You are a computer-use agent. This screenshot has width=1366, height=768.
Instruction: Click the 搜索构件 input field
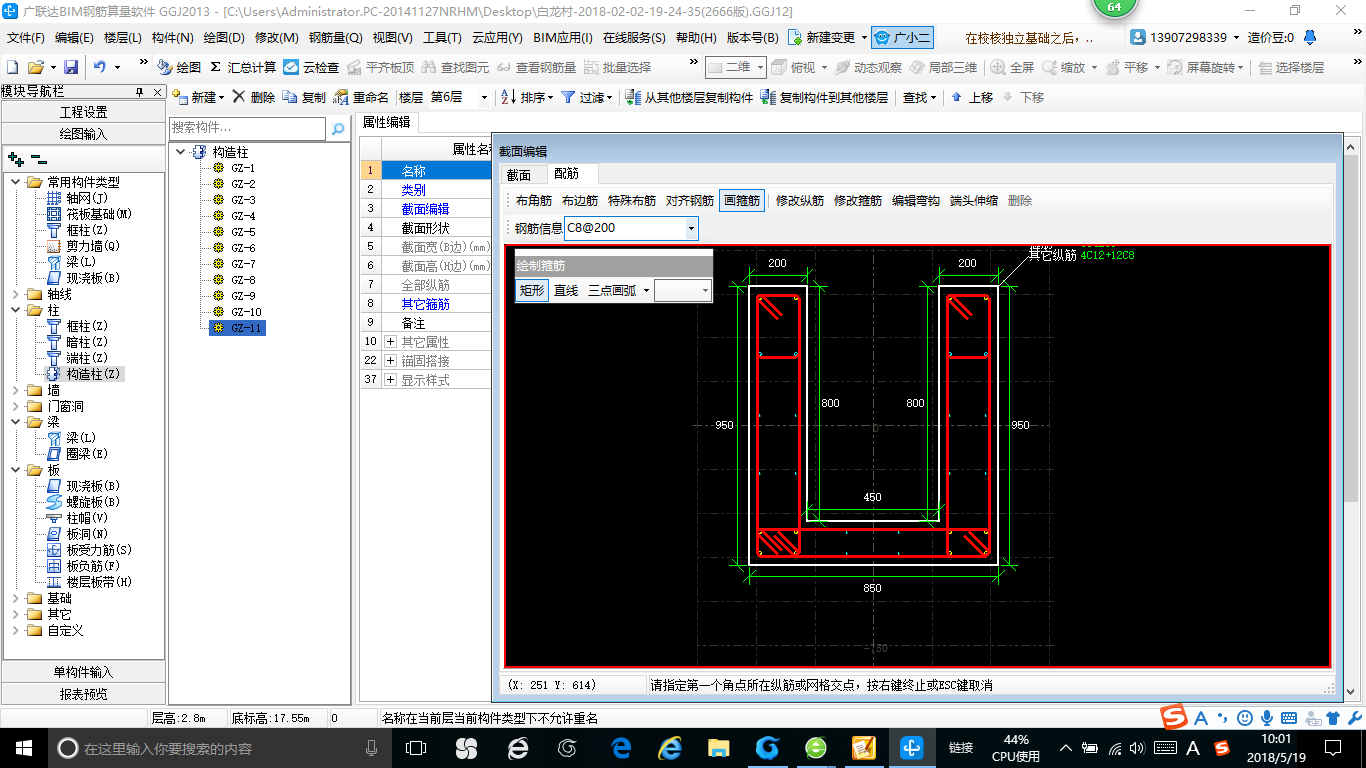coord(248,128)
